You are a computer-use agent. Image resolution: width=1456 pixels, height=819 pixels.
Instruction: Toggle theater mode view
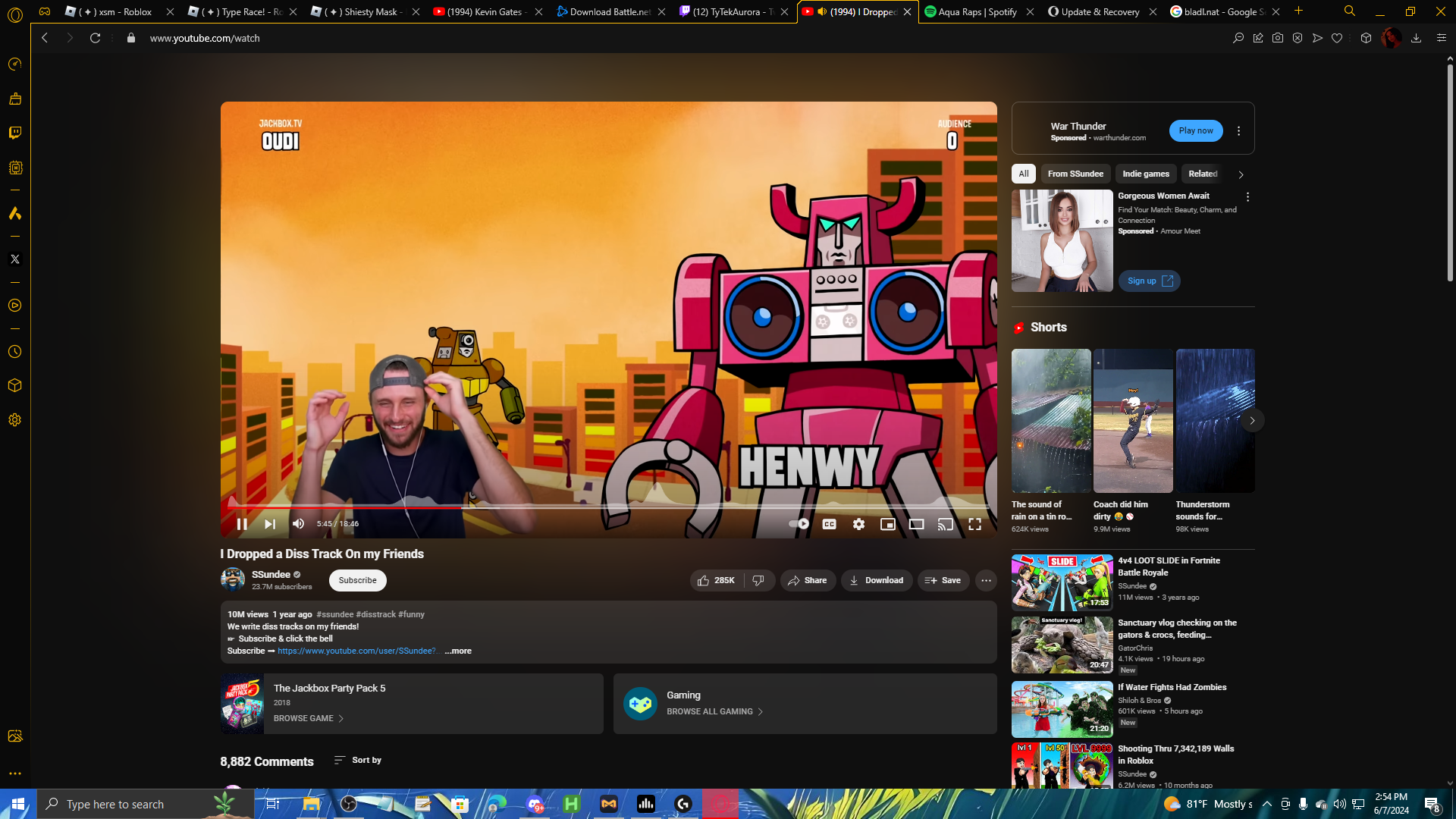916,524
